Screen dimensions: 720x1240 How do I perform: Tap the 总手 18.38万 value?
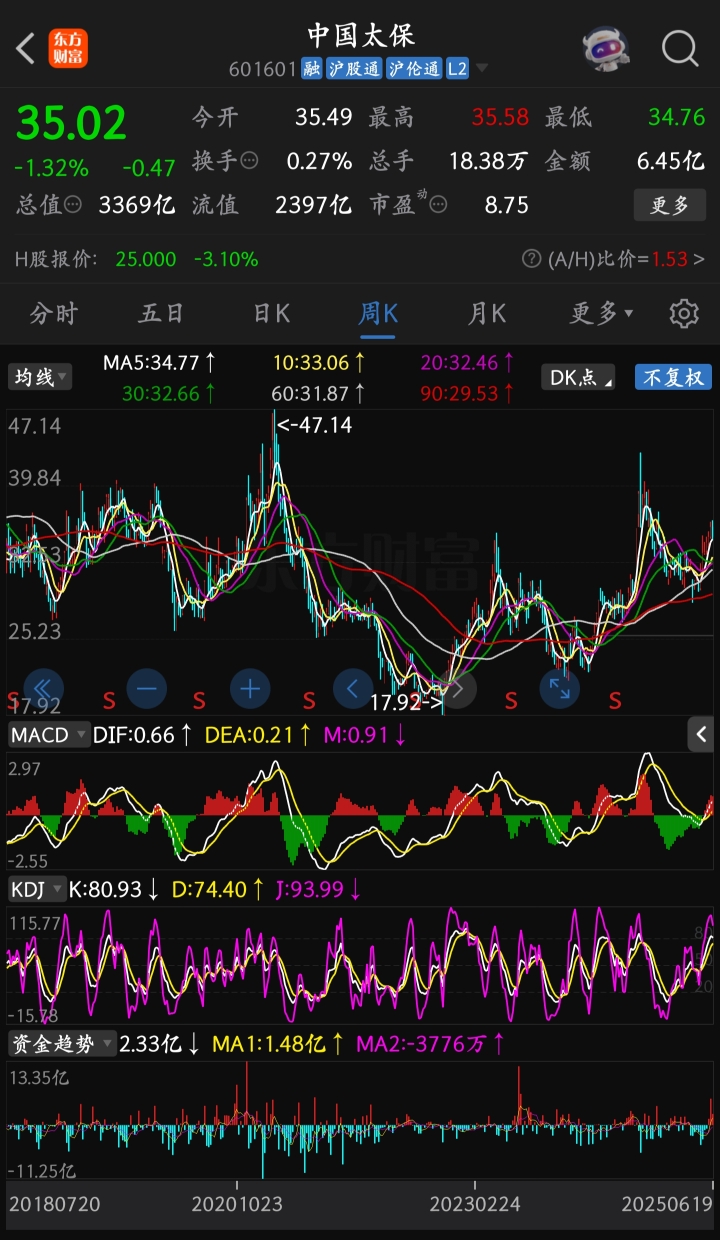click(x=488, y=161)
